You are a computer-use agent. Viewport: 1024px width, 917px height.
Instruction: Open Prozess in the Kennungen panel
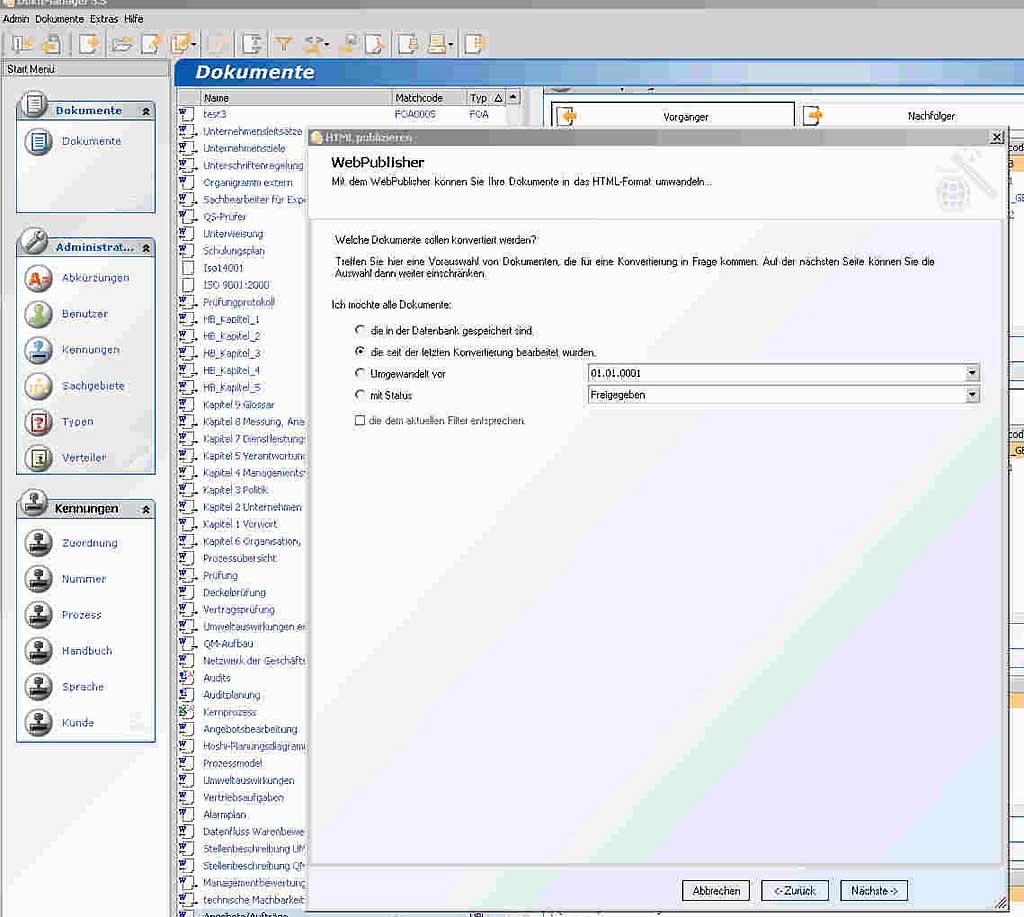82,615
